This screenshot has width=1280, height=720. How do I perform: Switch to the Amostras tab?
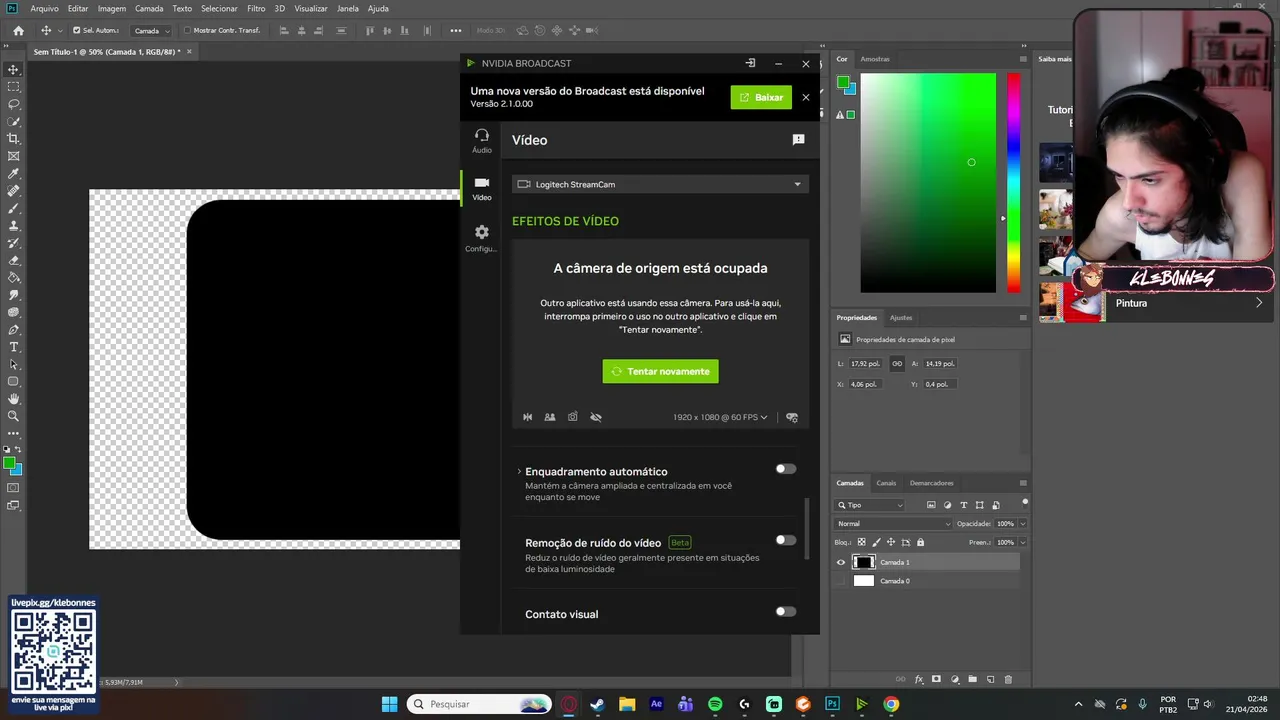(x=875, y=59)
